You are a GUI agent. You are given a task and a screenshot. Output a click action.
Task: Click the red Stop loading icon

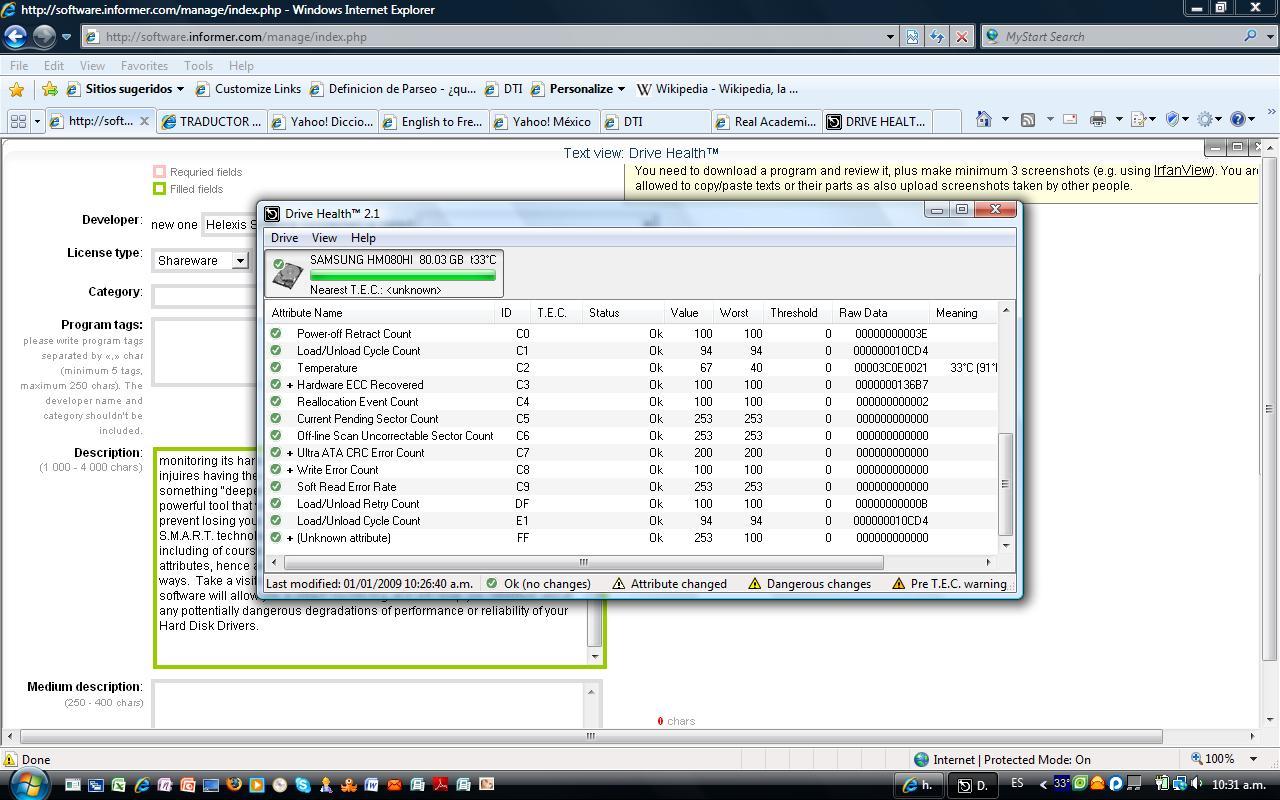[961, 37]
